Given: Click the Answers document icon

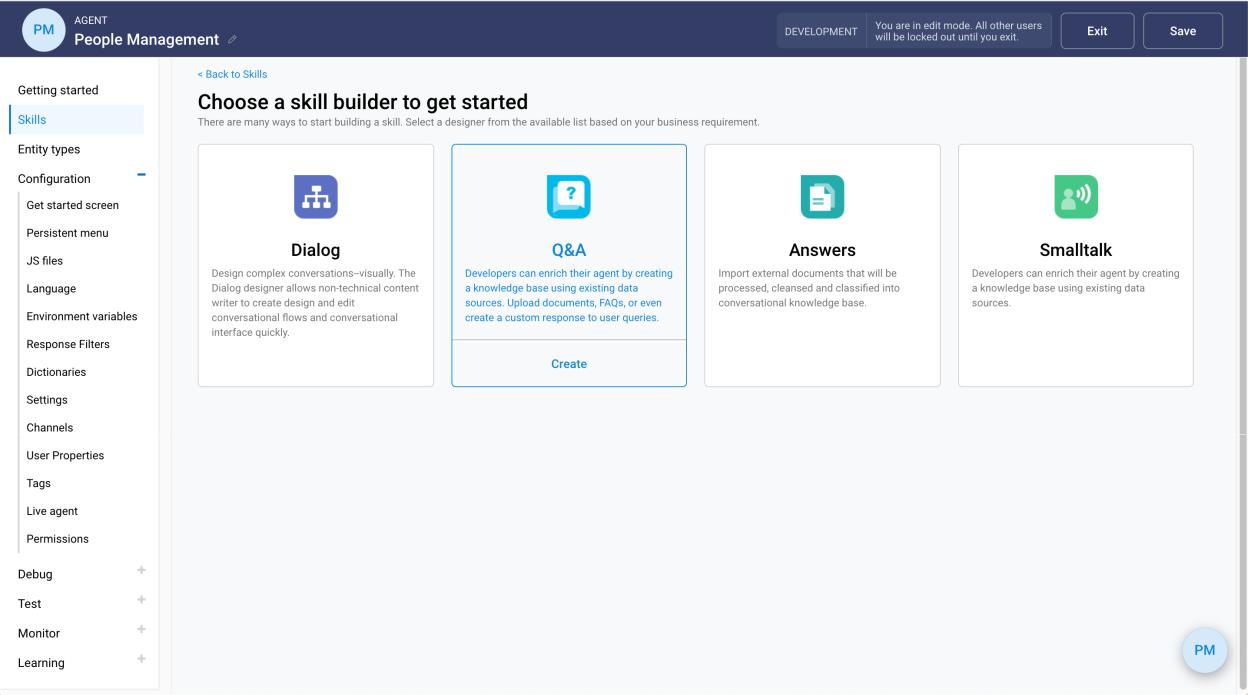Looking at the screenshot, I should point(822,197).
